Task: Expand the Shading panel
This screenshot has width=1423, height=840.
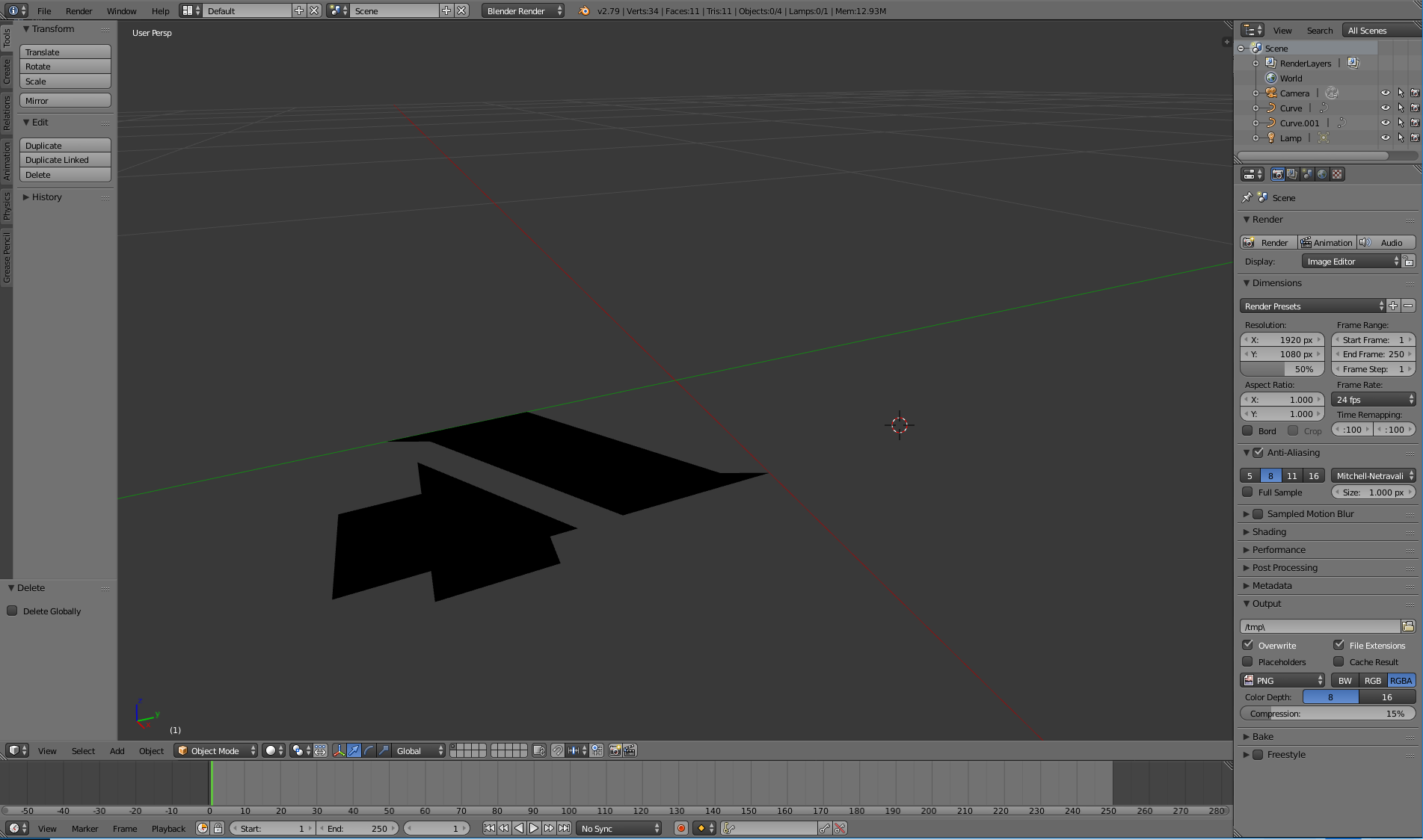Action: pos(1269,531)
